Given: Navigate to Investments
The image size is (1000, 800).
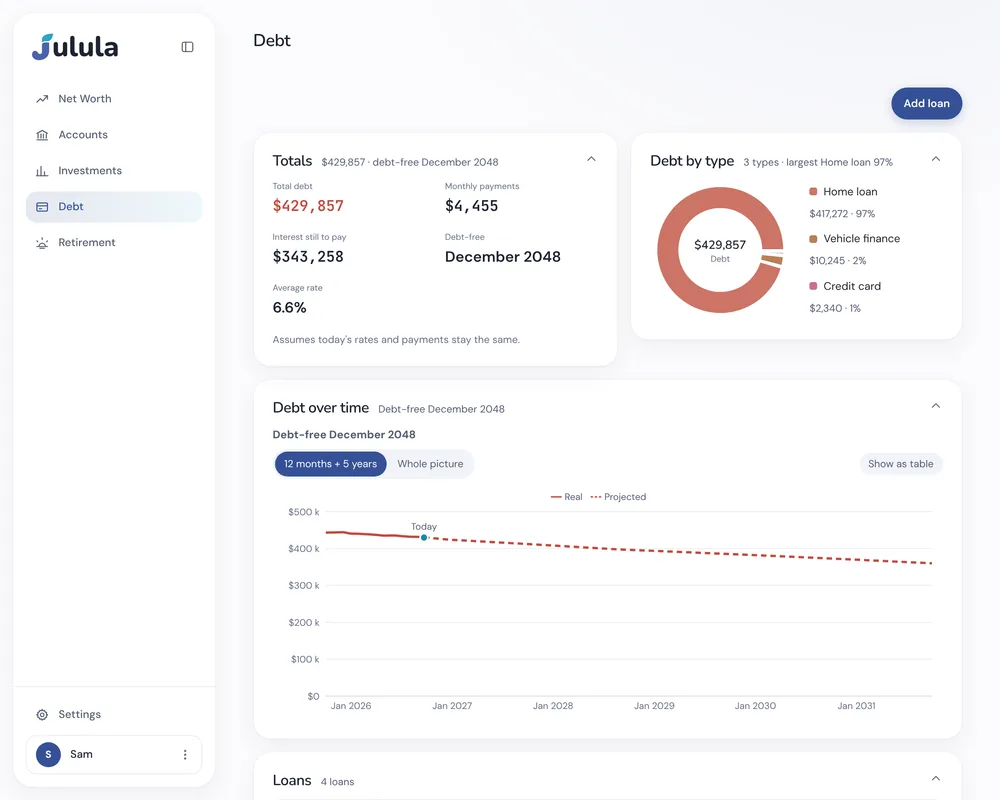Looking at the screenshot, I should coord(114,171).
